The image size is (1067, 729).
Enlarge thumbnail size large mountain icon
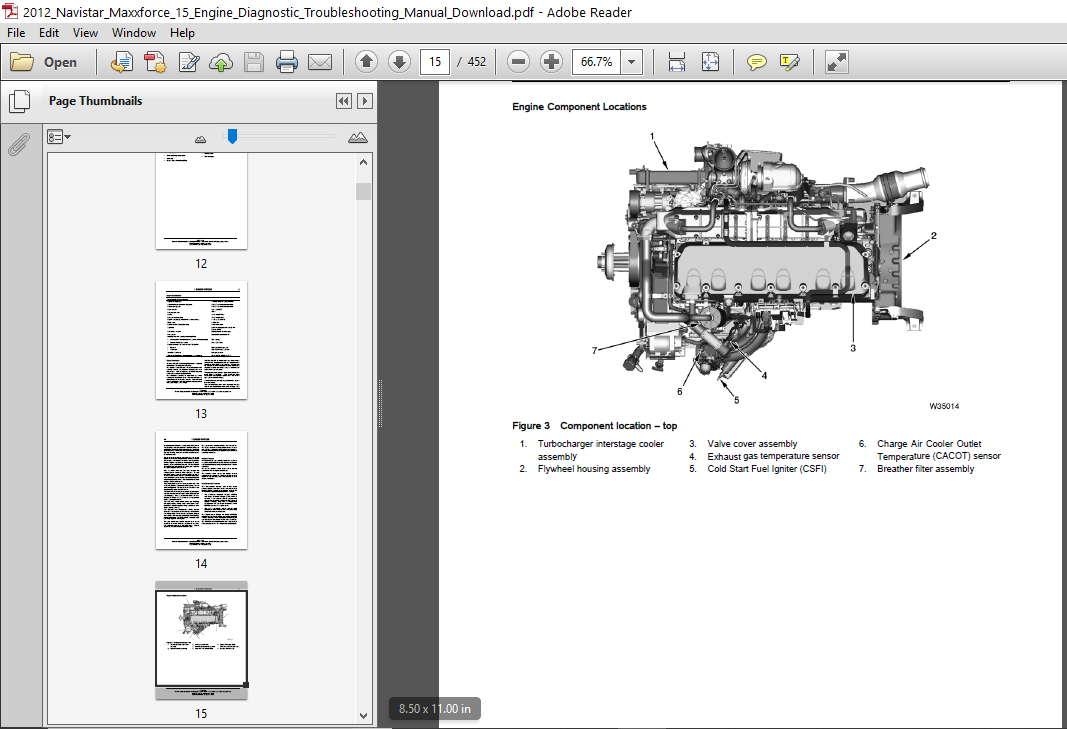pos(357,137)
